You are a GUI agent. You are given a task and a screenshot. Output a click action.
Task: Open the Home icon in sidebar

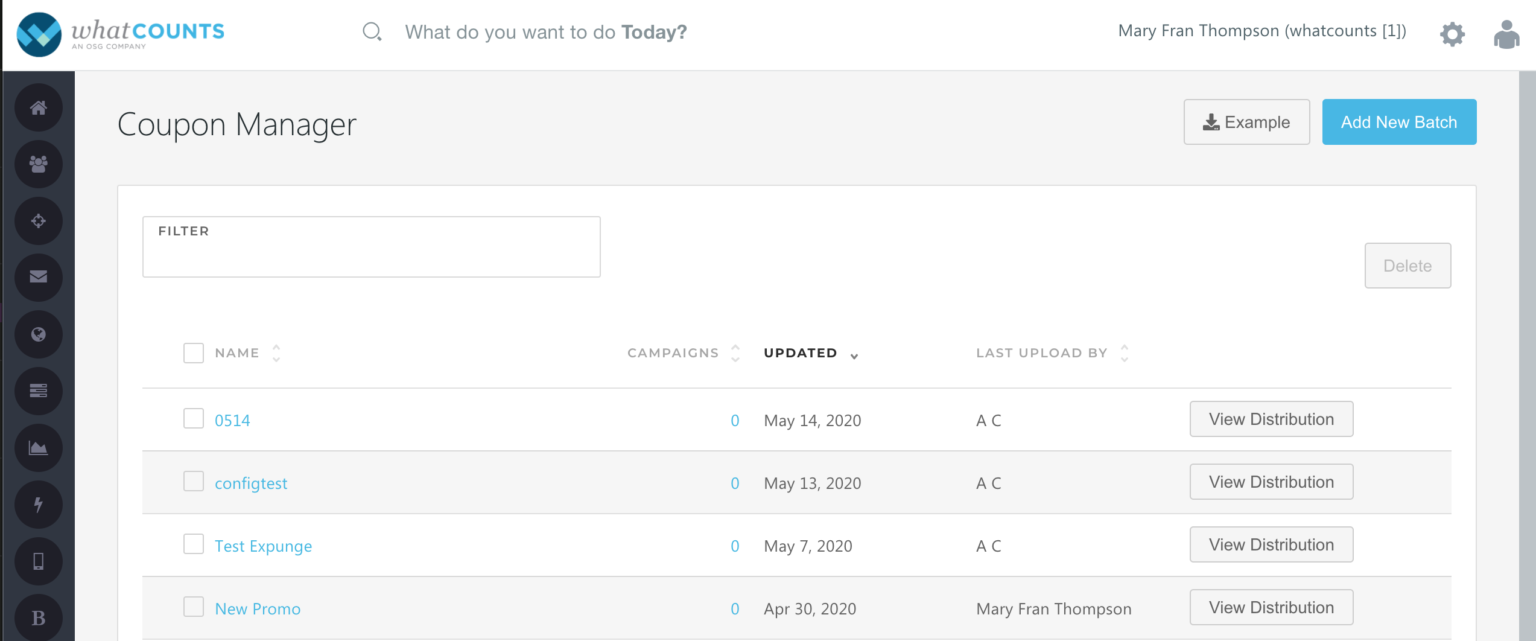pyautogui.click(x=39, y=108)
